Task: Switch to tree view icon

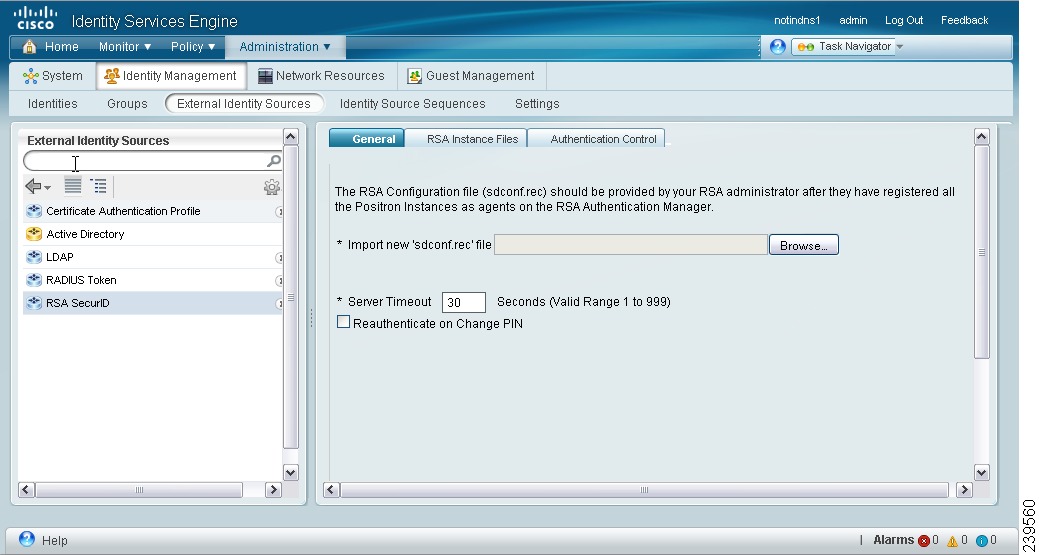Action: tap(99, 186)
